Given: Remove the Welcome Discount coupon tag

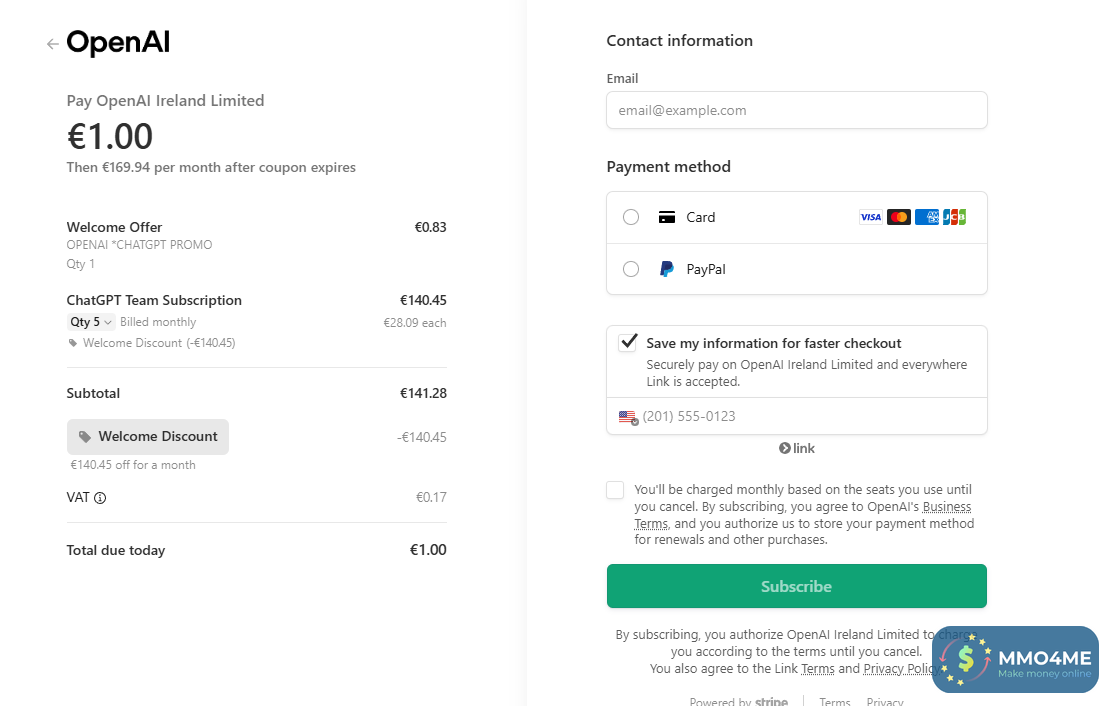Looking at the screenshot, I should tap(148, 437).
